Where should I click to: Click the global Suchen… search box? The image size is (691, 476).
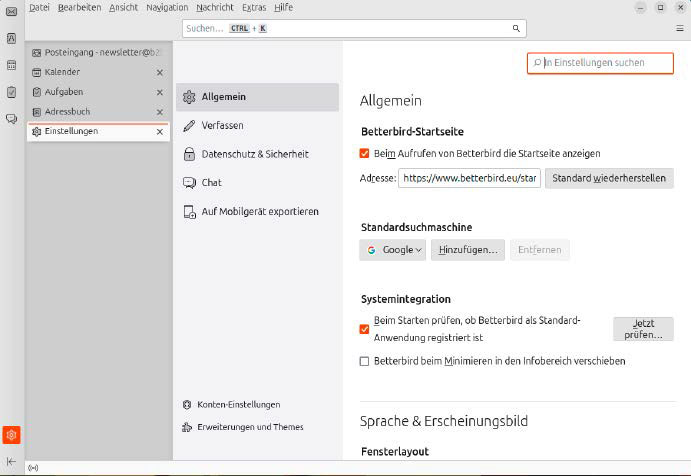coord(354,29)
